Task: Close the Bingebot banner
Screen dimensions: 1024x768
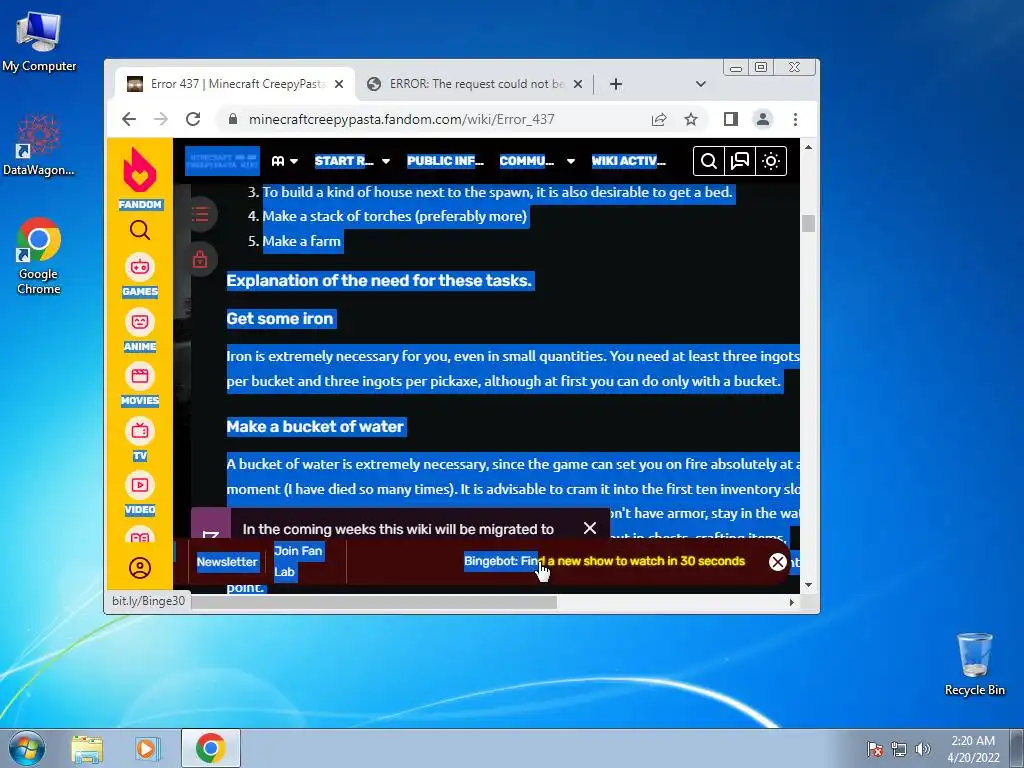Action: [777, 562]
